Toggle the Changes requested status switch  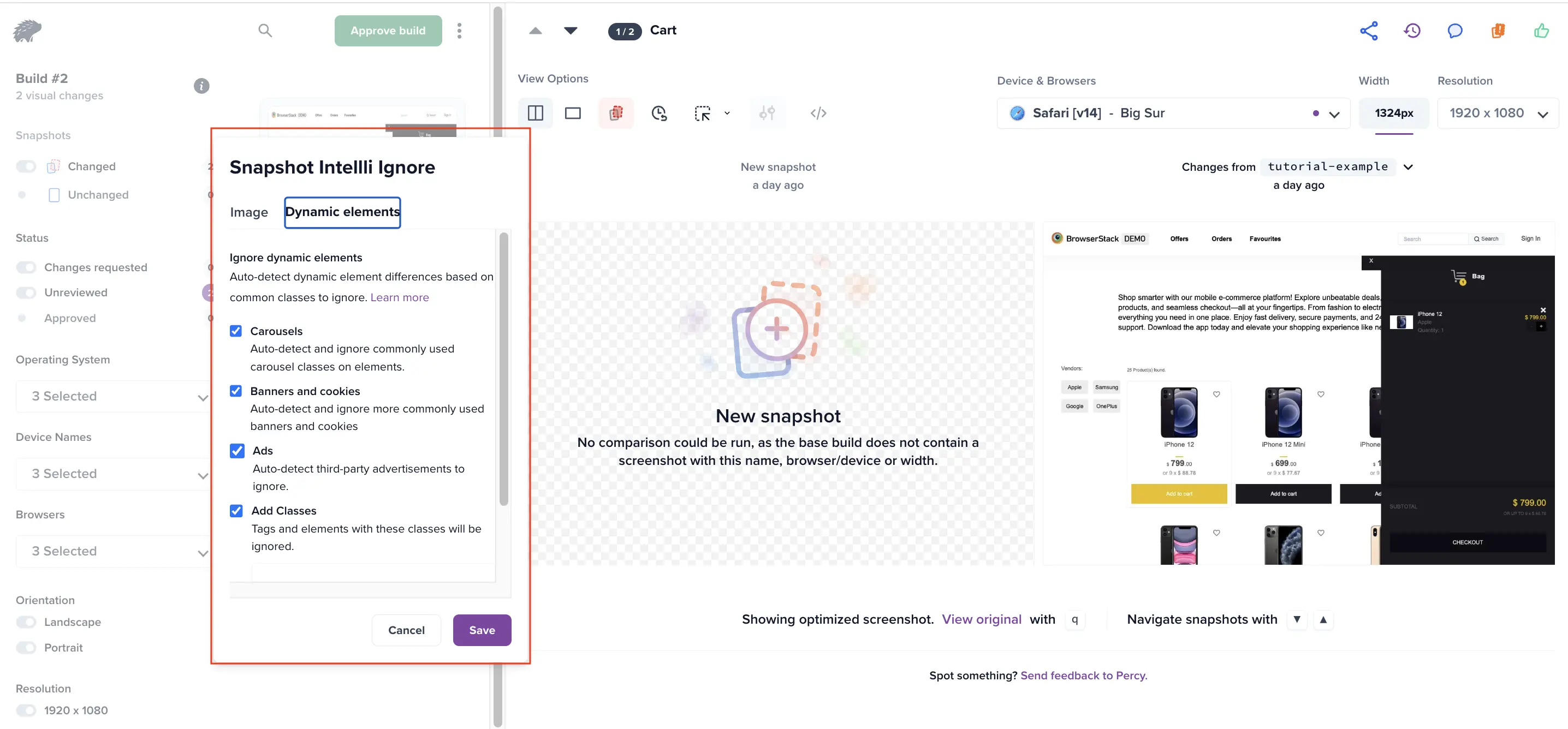point(26,267)
